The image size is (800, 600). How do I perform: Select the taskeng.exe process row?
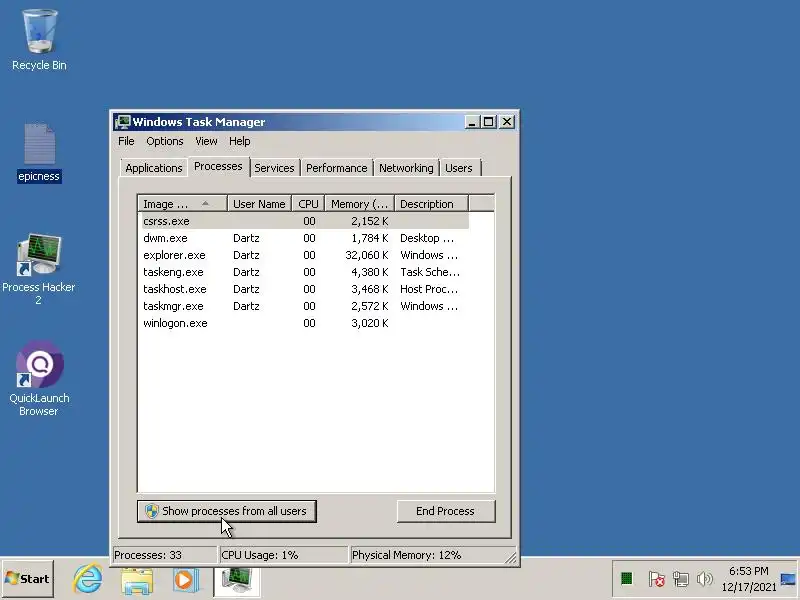pyautogui.click(x=305, y=272)
